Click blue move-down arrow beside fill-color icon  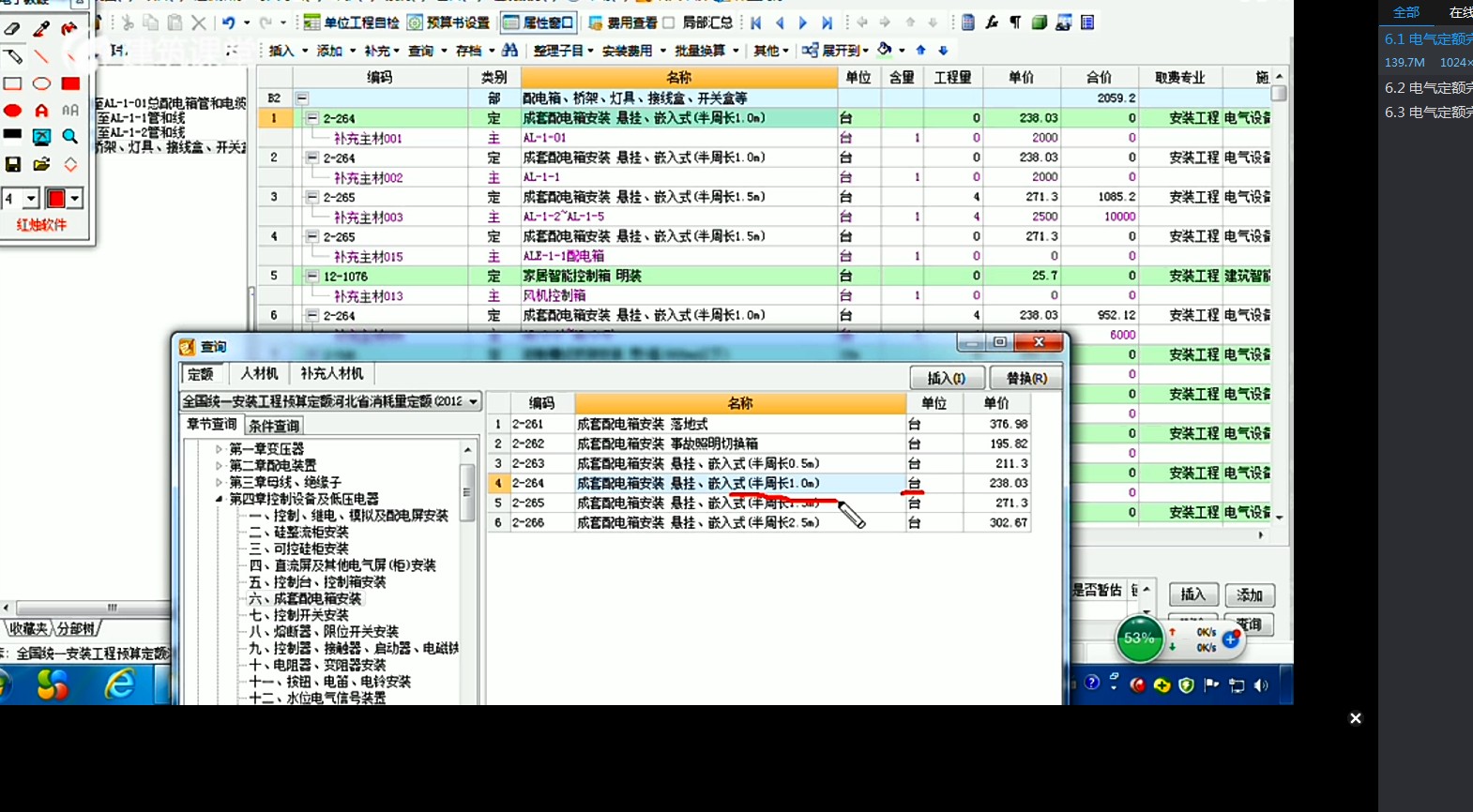pos(943,50)
